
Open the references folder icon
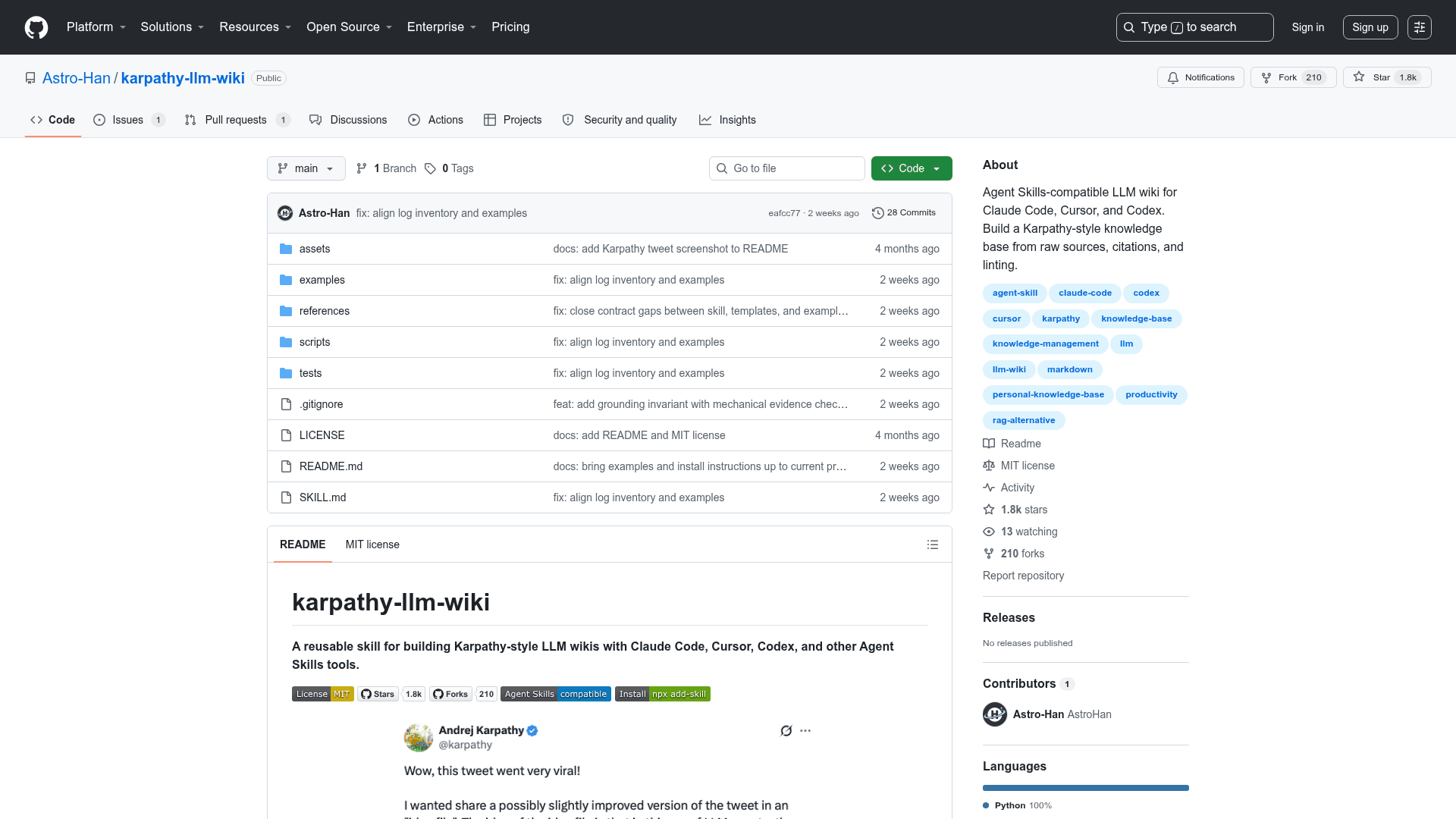click(286, 311)
